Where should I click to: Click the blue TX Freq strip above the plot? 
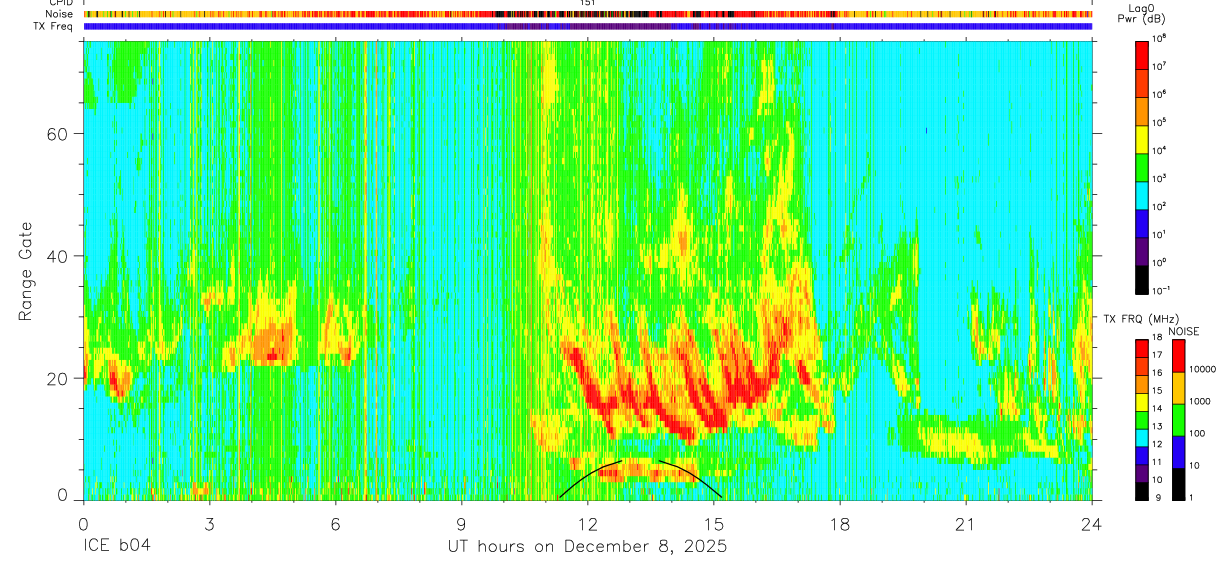pos(588,26)
